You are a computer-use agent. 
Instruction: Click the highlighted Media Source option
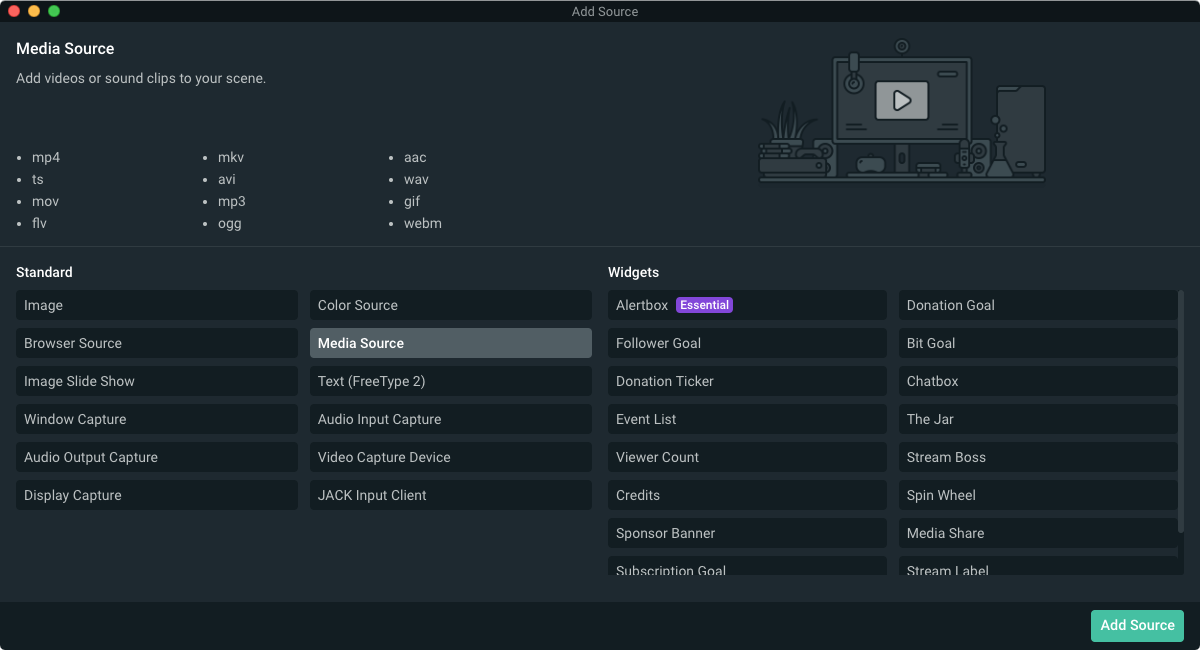tap(450, 343)
